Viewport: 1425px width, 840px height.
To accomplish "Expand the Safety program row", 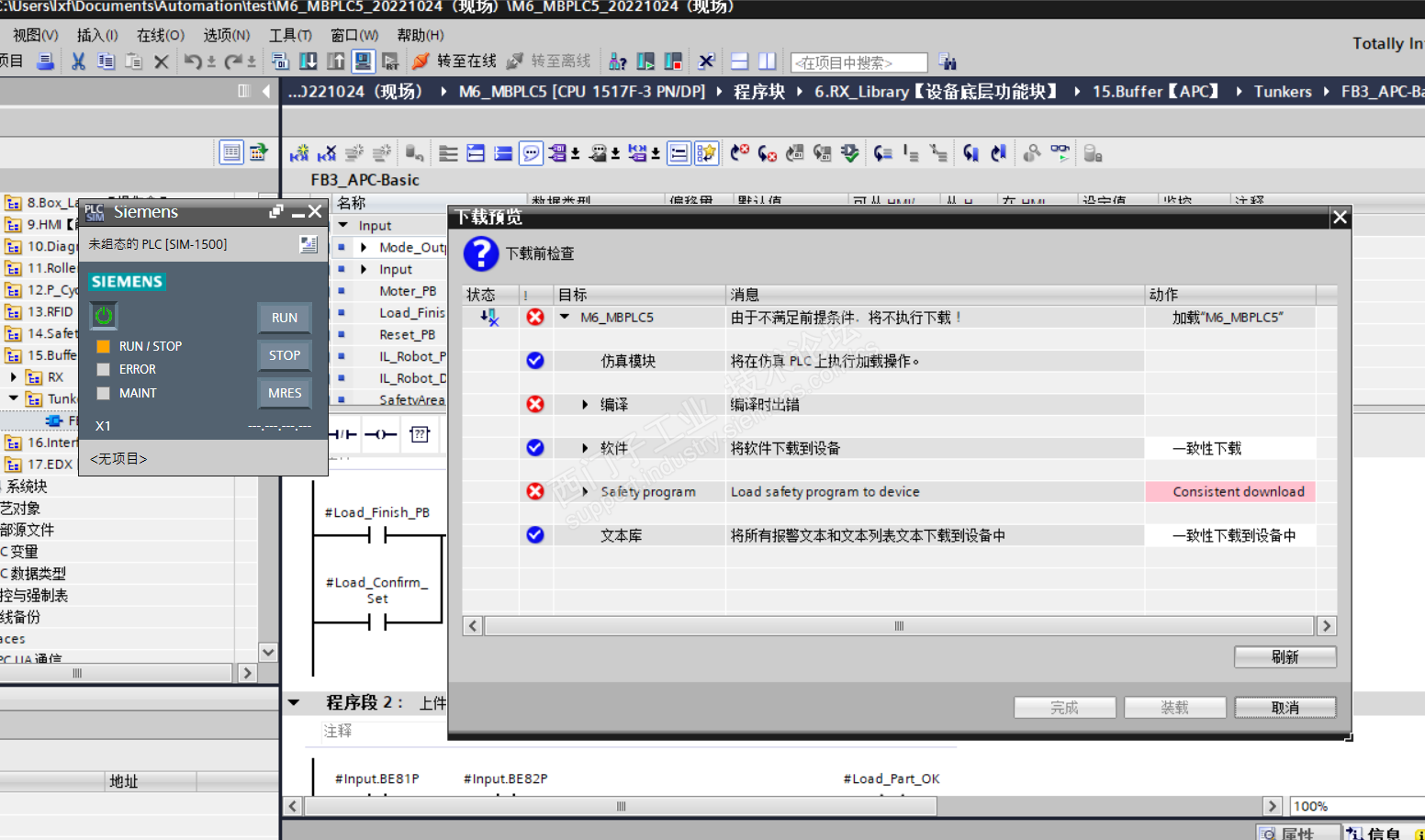I will tap(585, 492).
